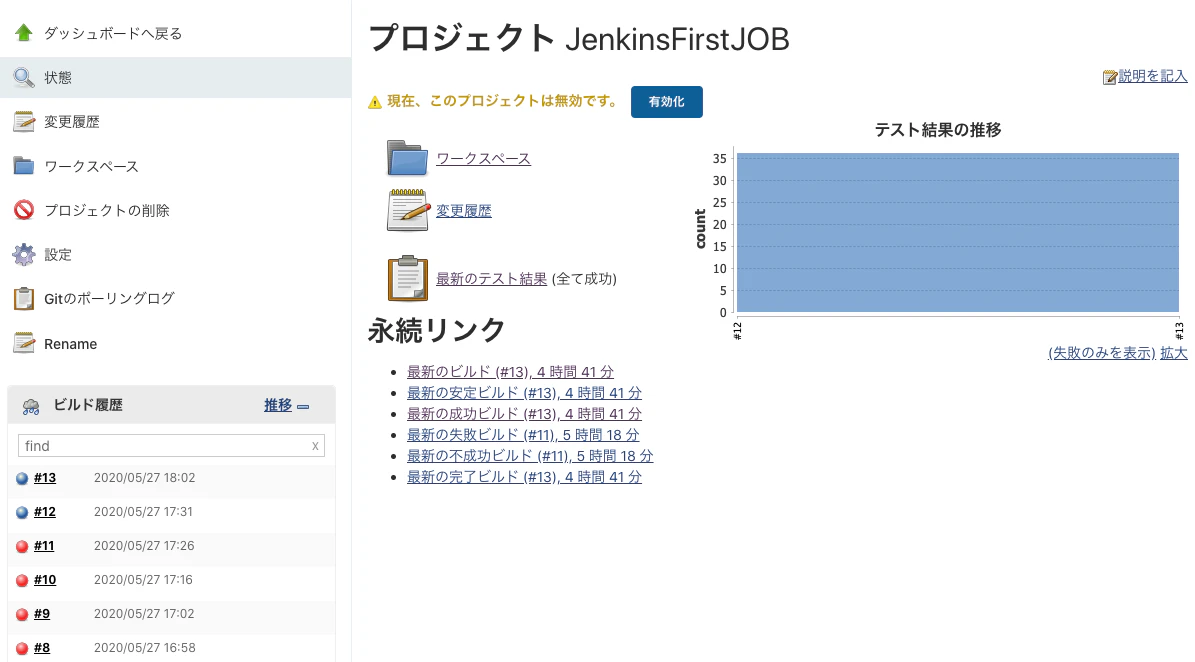Click the red status ball of build #9
Screen dimensions: 1195x662
[x=22, y=615]
